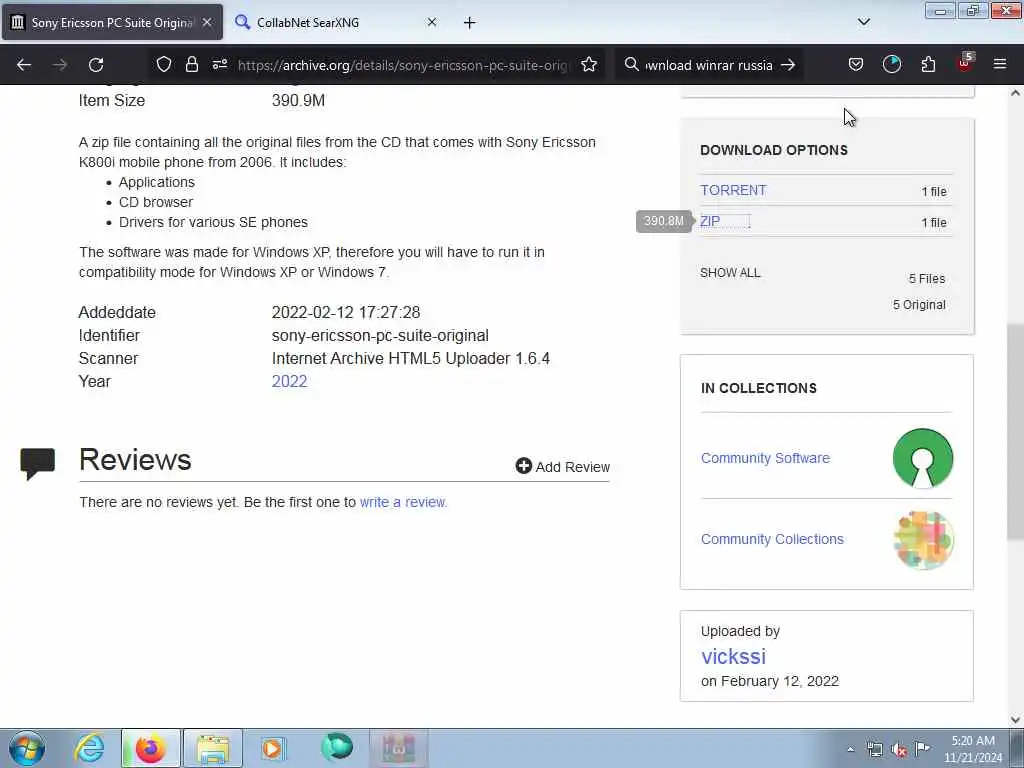Click the search magnifier icon in the search box
Viewport: 1024px width, 768px height.
click(632, 65)
